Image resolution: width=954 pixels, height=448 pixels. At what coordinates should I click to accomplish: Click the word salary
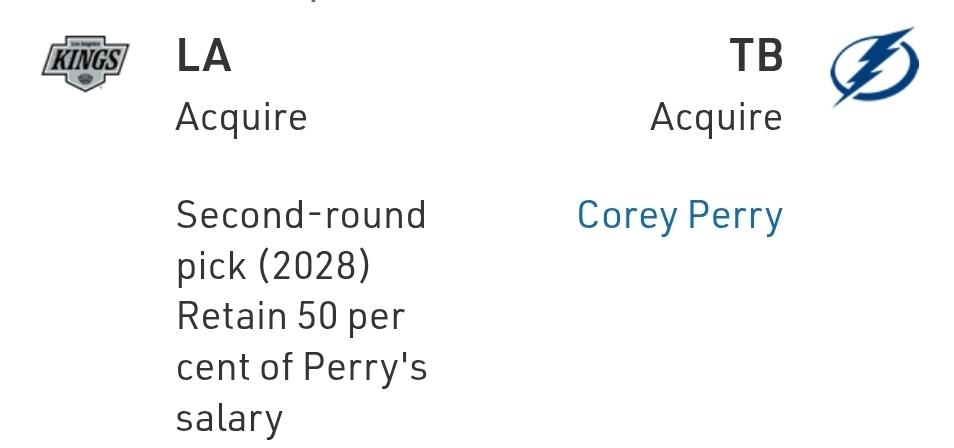229,418
